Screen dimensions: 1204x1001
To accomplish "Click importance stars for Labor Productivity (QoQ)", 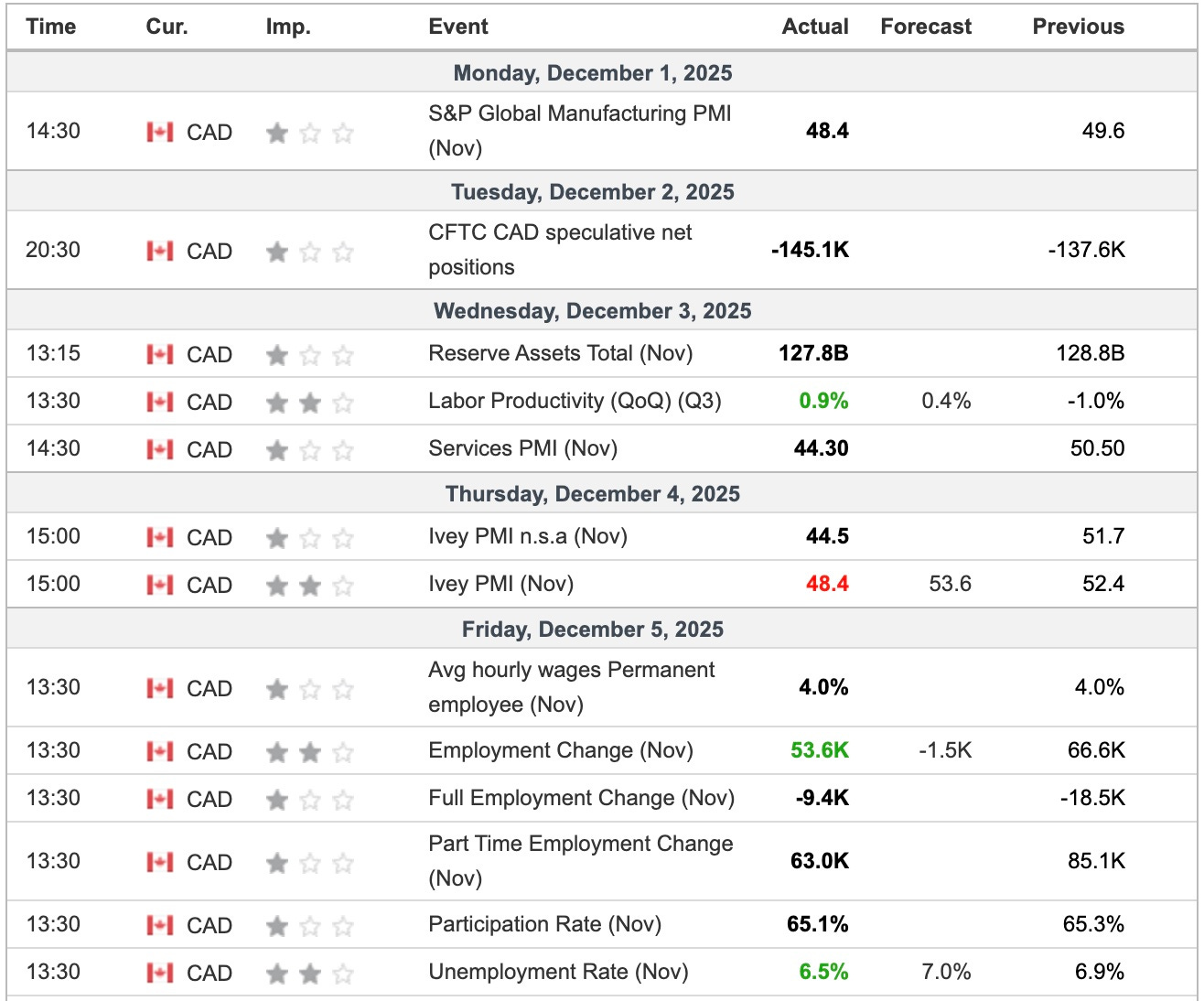I will (x=310, y=404).
